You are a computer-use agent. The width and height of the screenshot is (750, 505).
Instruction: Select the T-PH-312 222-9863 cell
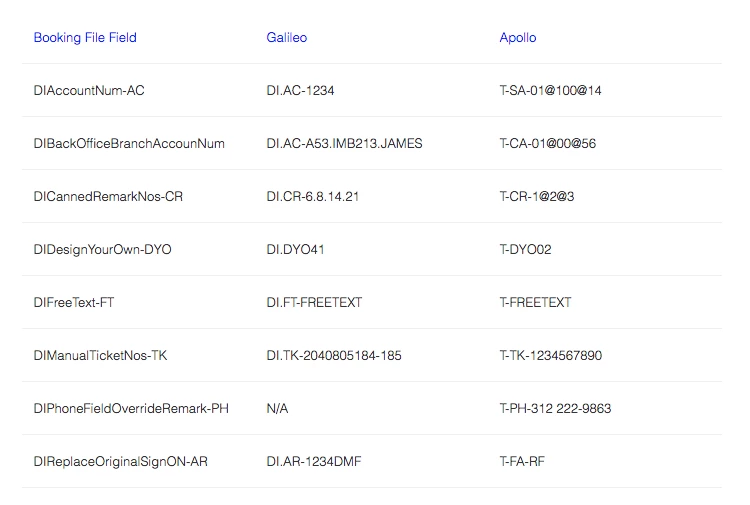pyautogui.click(x=555, y=409)
